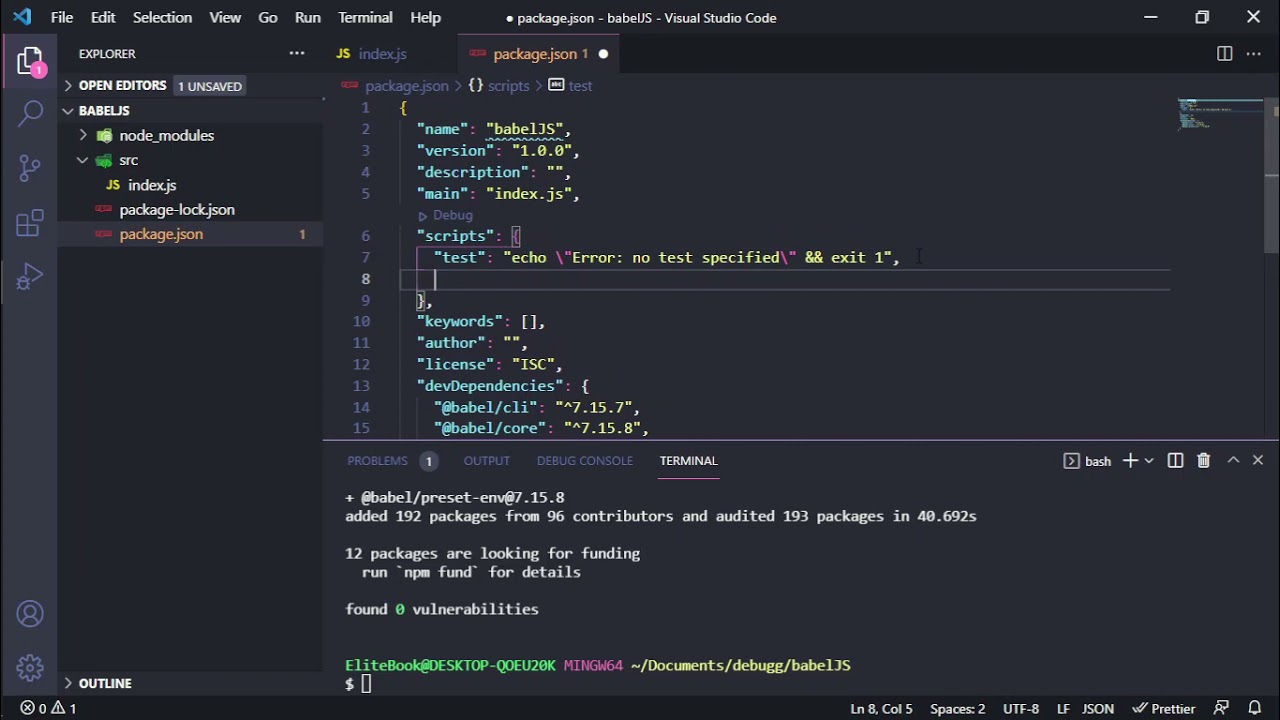This screenshot has height=720, width=1280.
Task: Split the editor to the right
Action: [1224, 54]
